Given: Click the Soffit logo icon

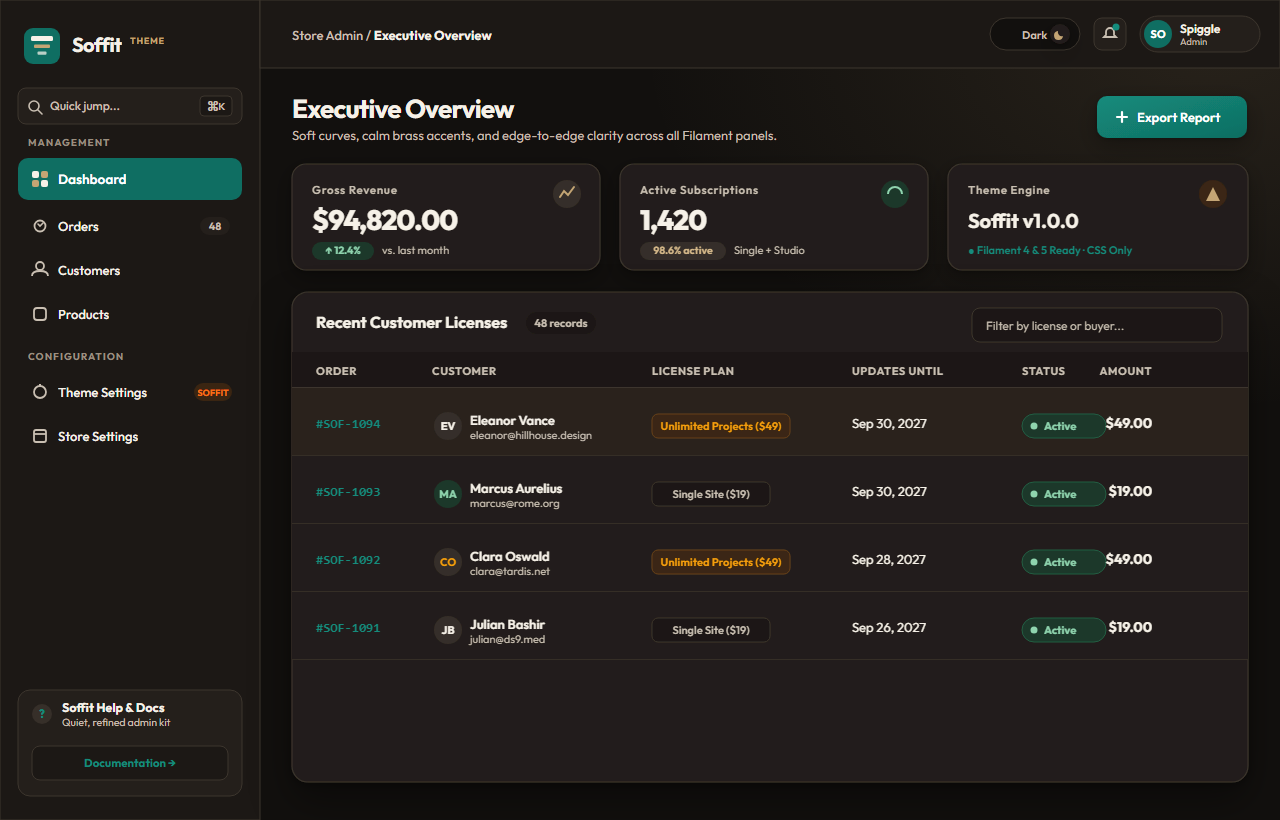Looking at the screenshot, I should (x=42, y=45).
